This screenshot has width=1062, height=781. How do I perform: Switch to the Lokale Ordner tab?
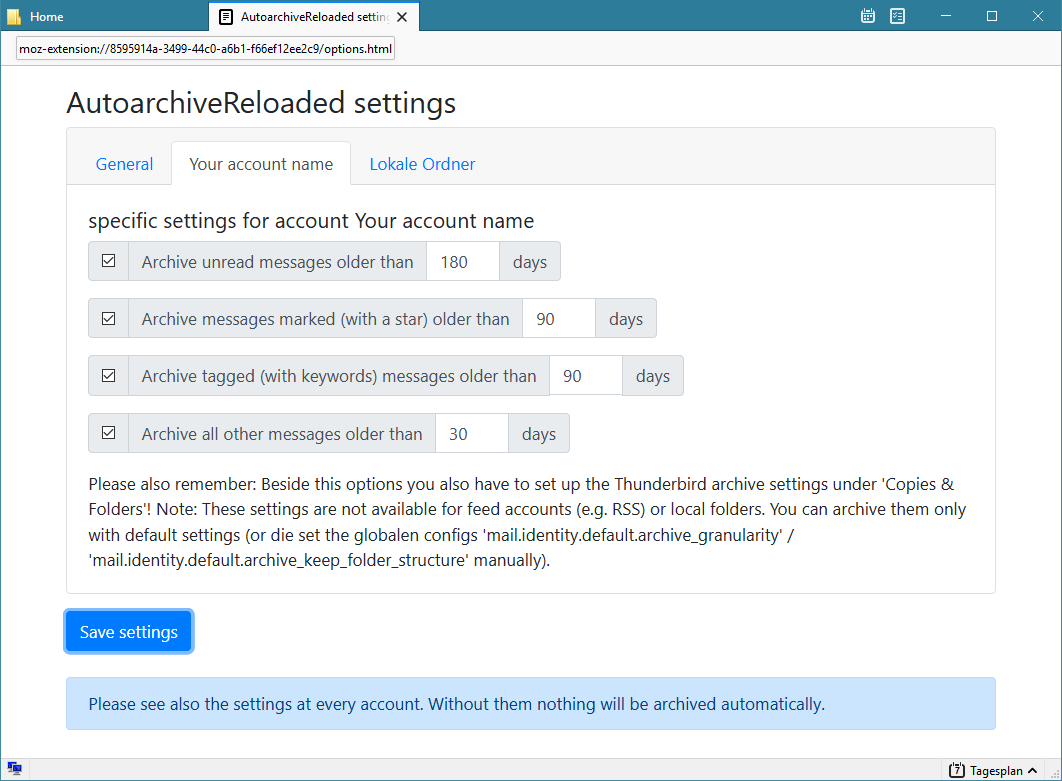[422, 164]
